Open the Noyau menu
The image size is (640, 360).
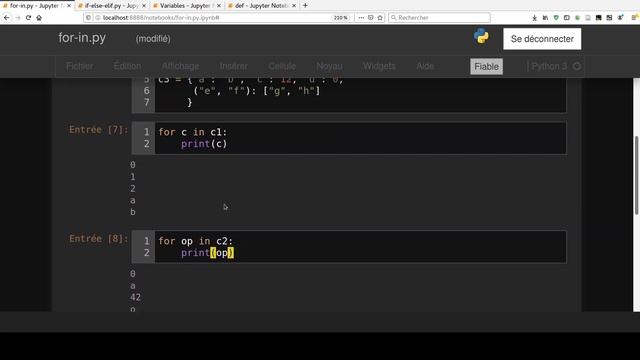click(329, 66)
